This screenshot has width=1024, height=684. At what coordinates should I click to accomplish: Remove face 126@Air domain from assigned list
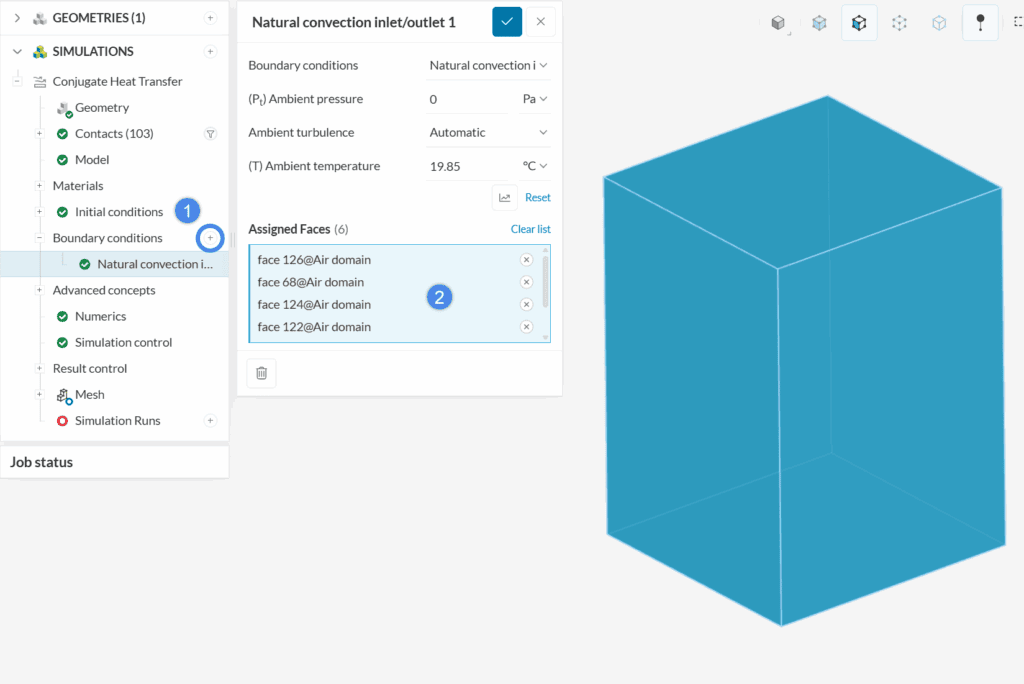coord(526,260)
